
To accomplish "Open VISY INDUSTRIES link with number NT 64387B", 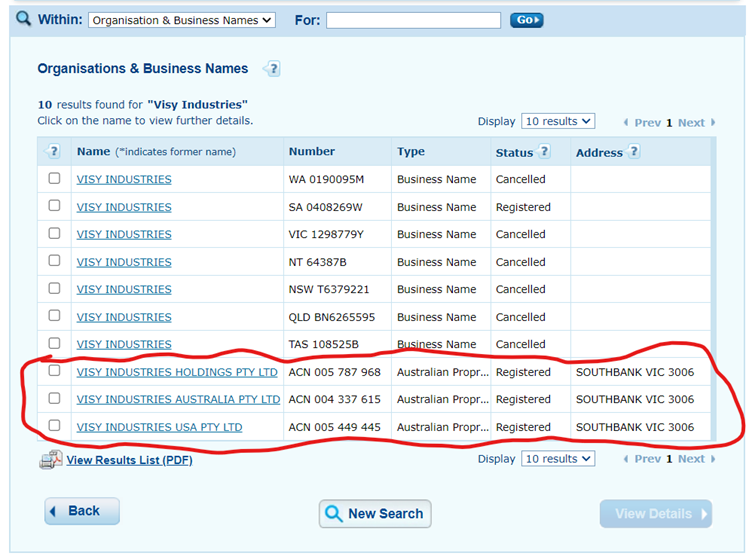I will tap(124, 262).
